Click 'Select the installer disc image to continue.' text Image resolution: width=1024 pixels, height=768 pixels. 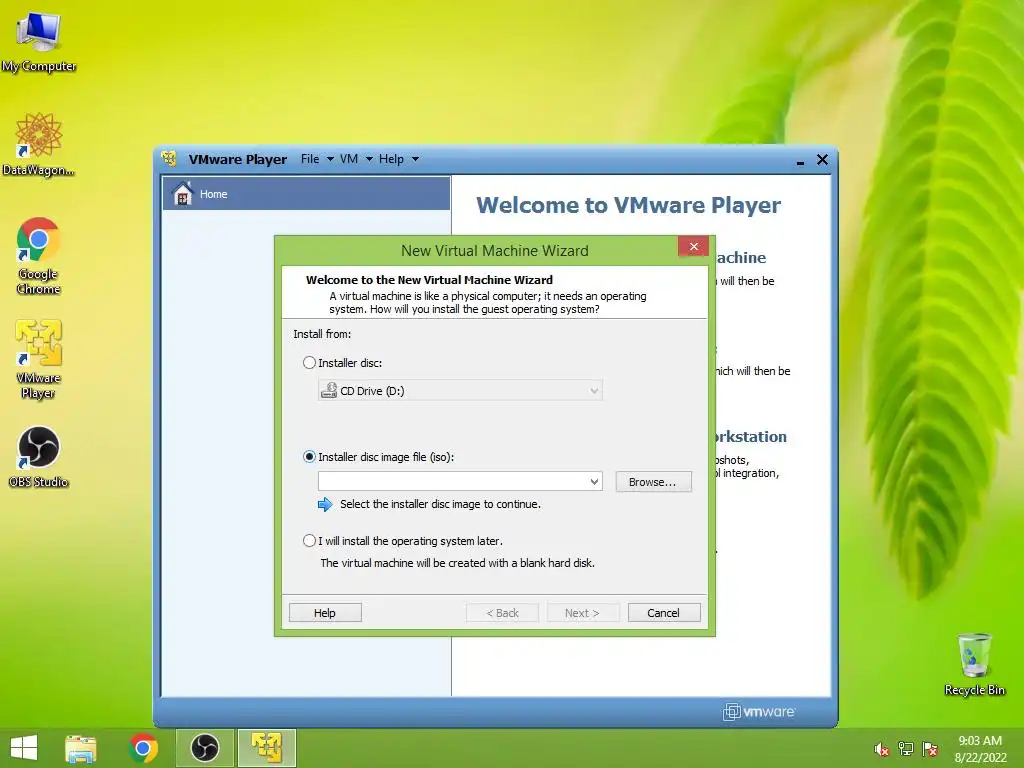pos(440,504)
